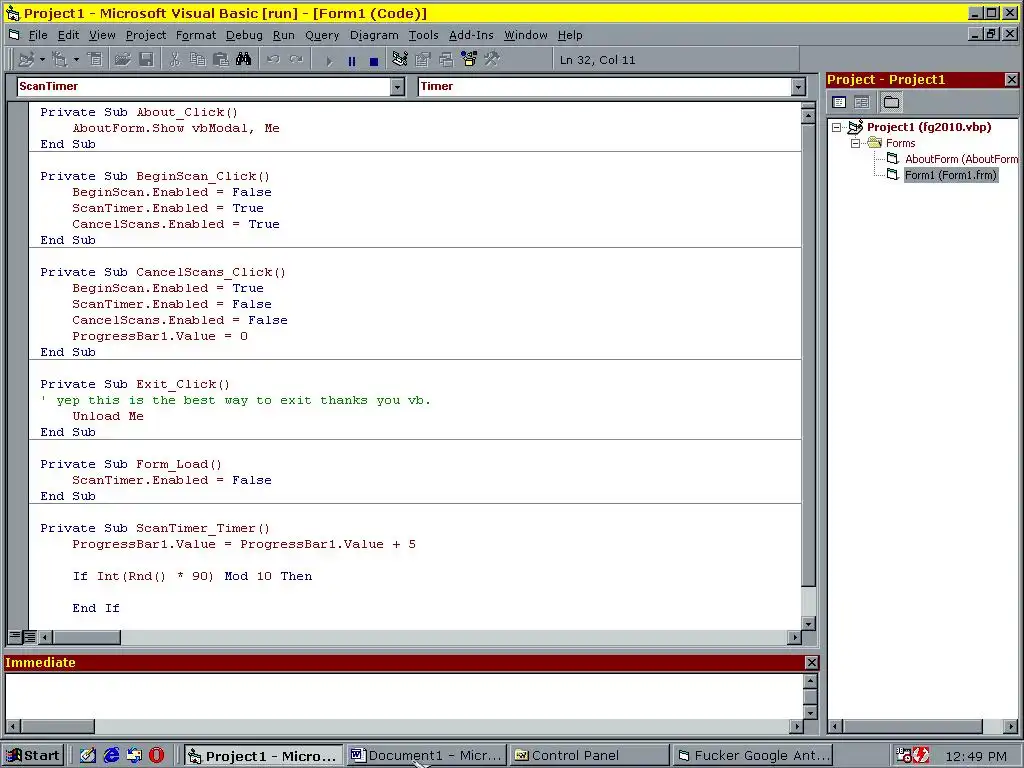Click View Object icon in Project panel
1024x768 pixels.
pyautogui.click(x=862, y=102)
